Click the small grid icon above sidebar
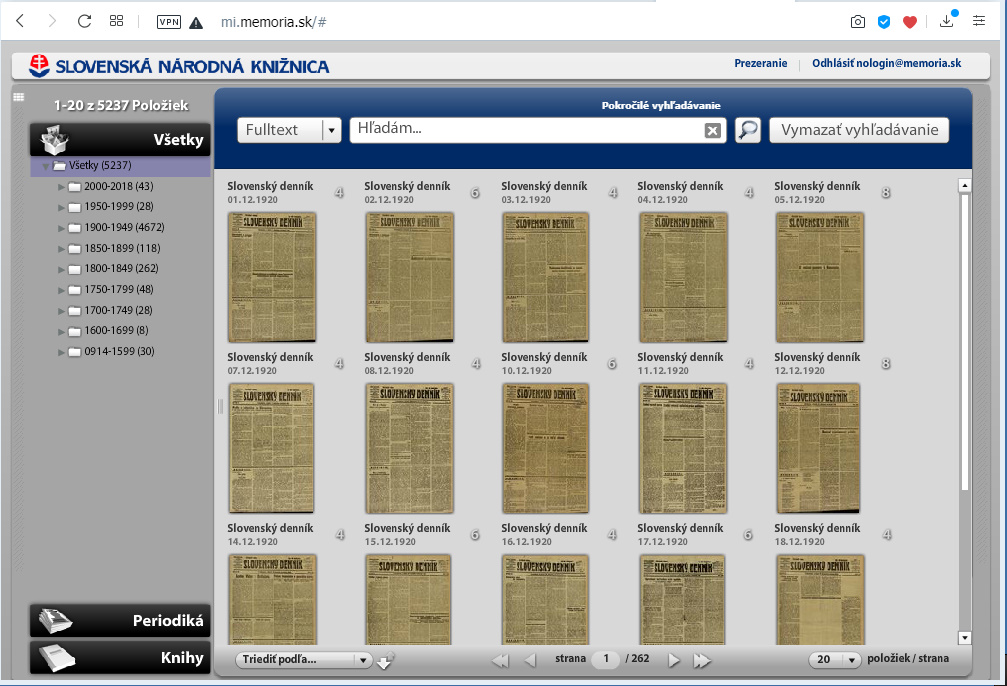 point(19,97)
